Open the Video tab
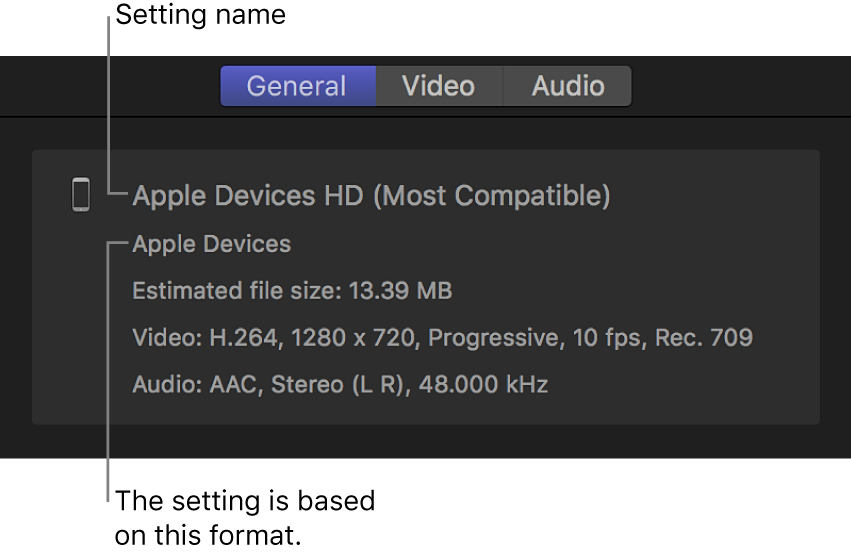Screen dimensions: 851x559 tap(438, 86)
